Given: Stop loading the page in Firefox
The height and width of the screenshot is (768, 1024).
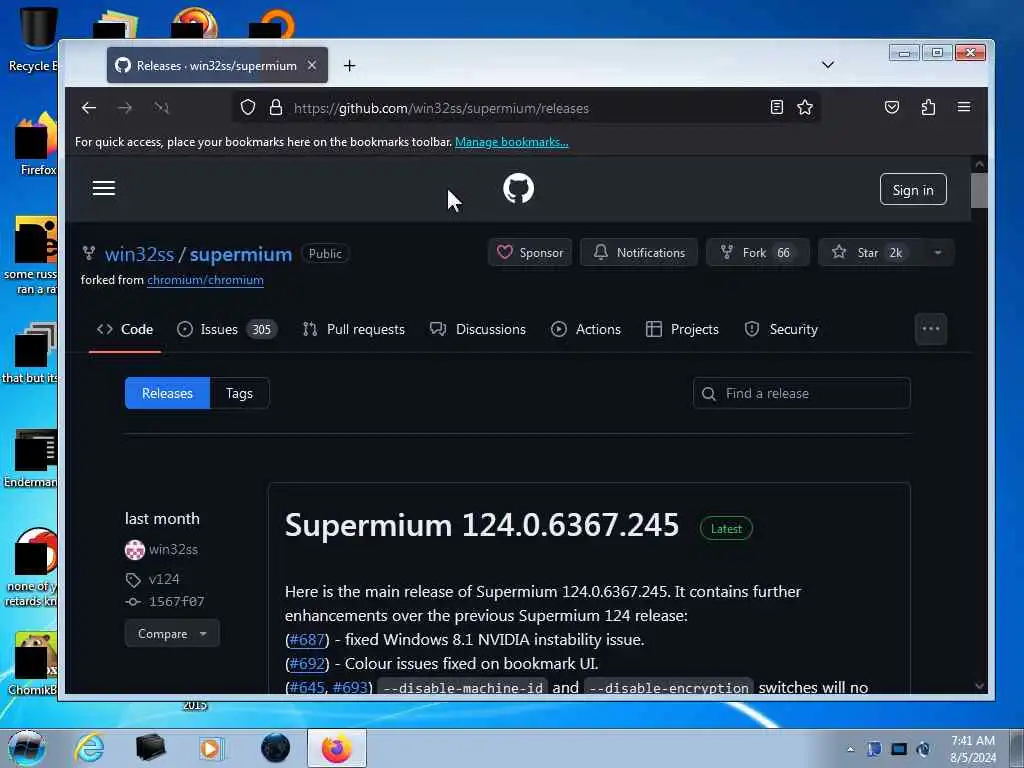Looking at the screenshot, I should click(x=161, y=108).
